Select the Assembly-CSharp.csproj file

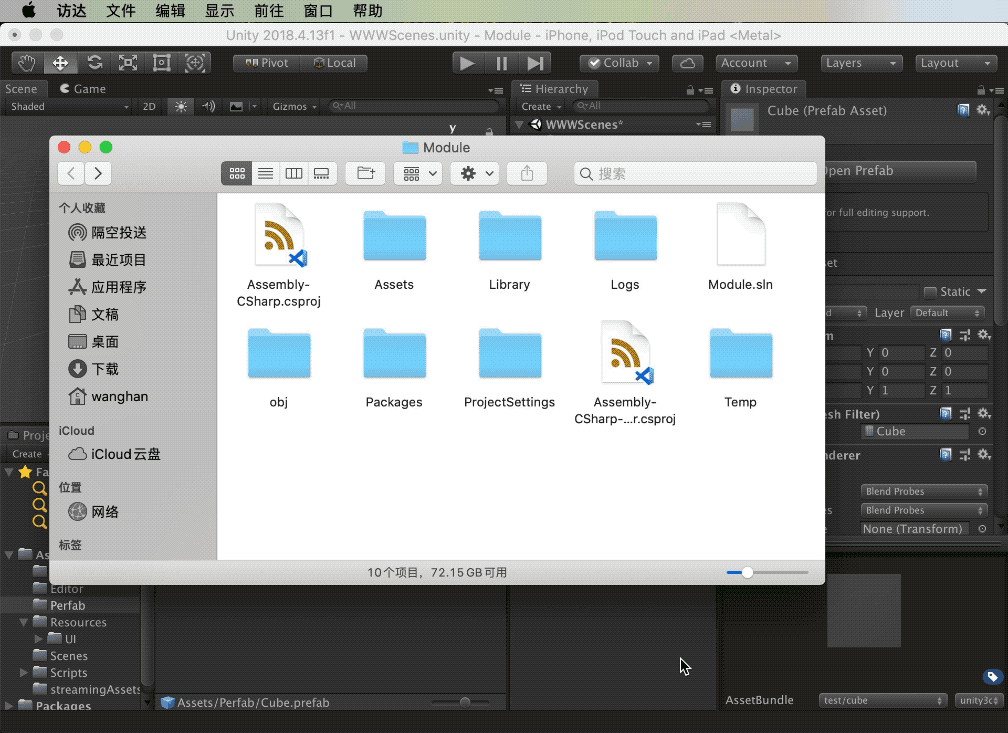click(x=279, y=256)
